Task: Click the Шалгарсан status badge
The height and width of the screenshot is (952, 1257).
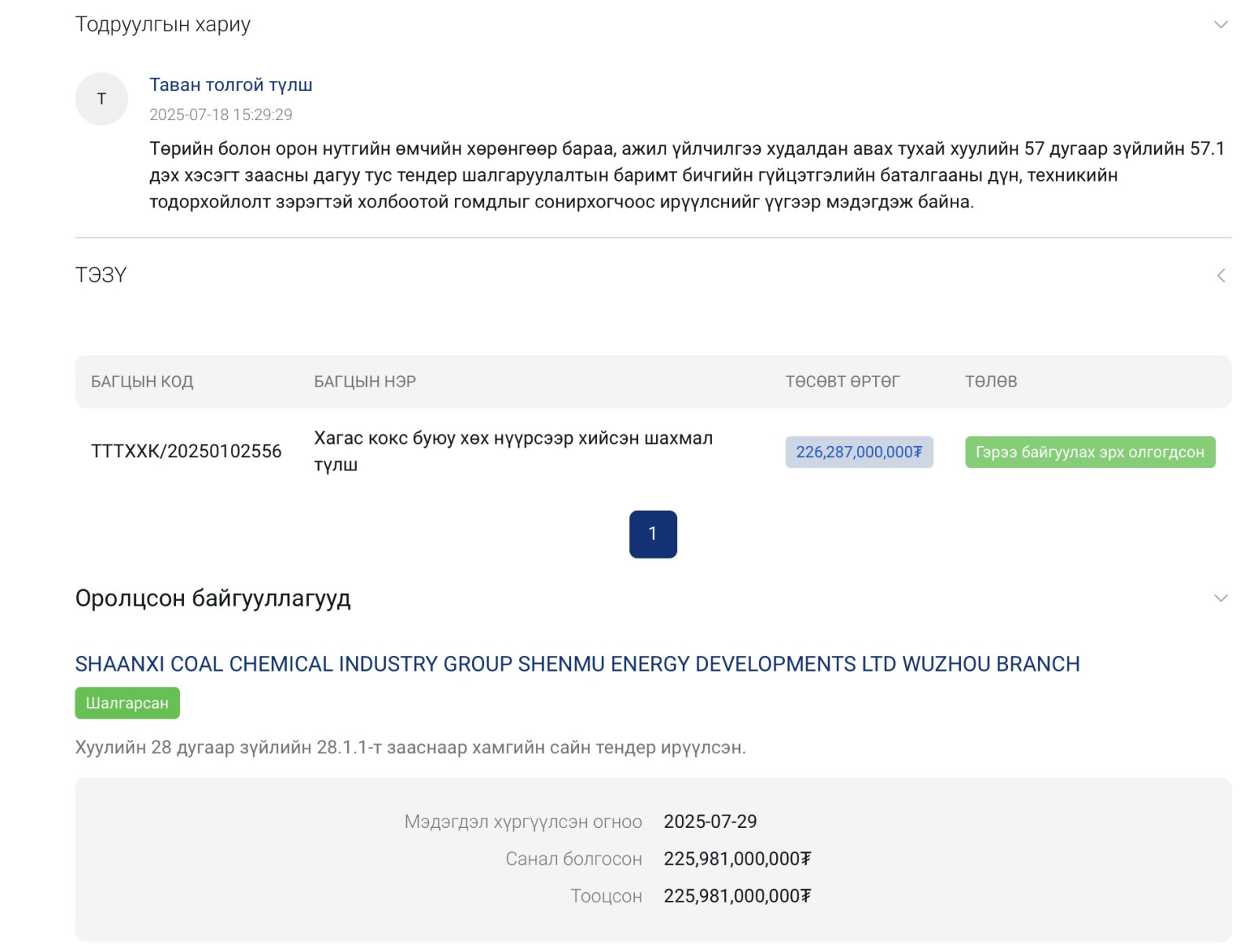Action: [x=127, y=703]
